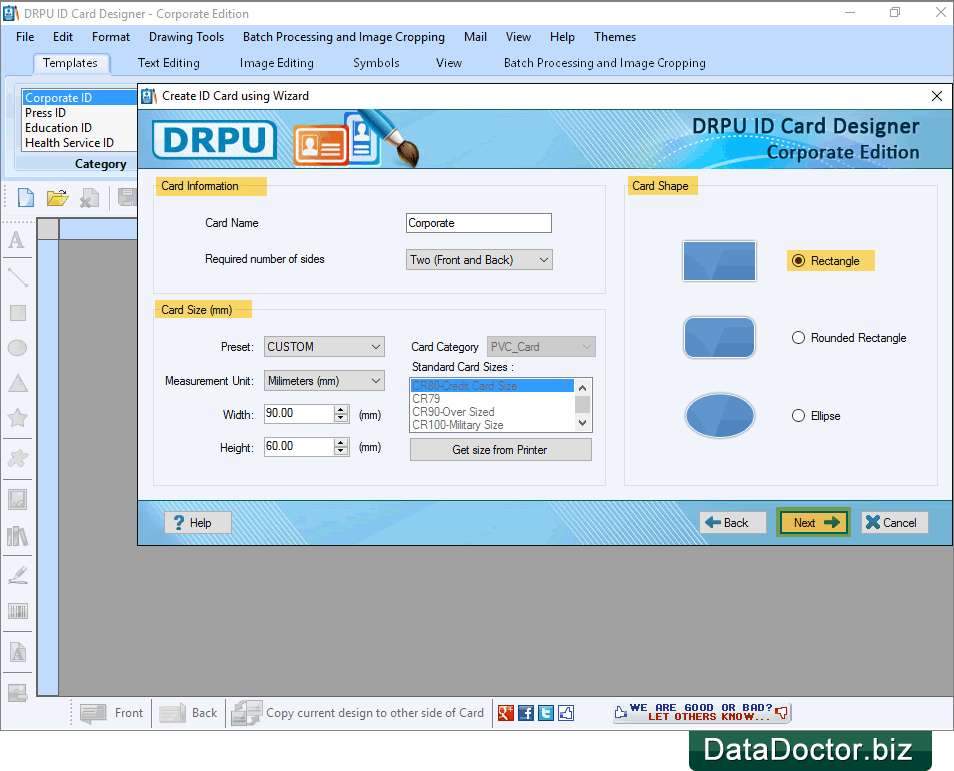This screenshot has width=954, height=771.
Task: Increase the Height value with up arrow
Action: (341, 442)
